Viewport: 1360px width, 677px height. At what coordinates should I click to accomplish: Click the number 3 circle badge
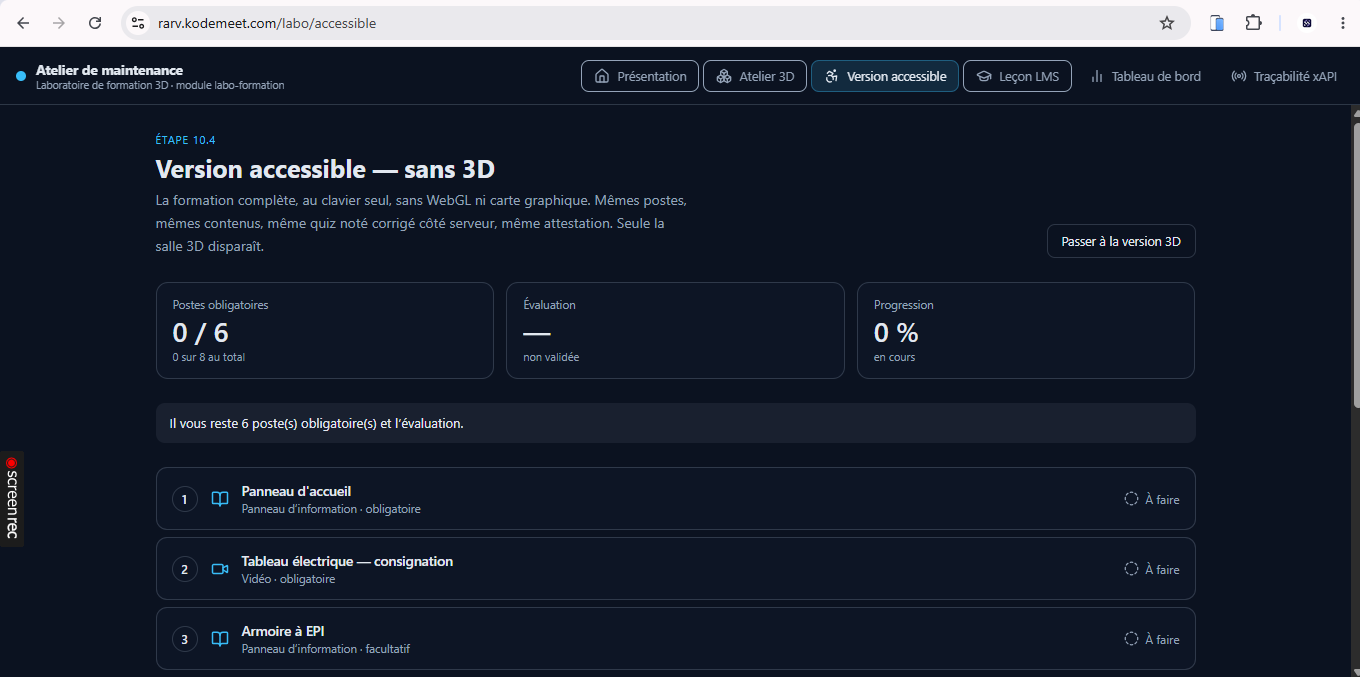[185, 639]
